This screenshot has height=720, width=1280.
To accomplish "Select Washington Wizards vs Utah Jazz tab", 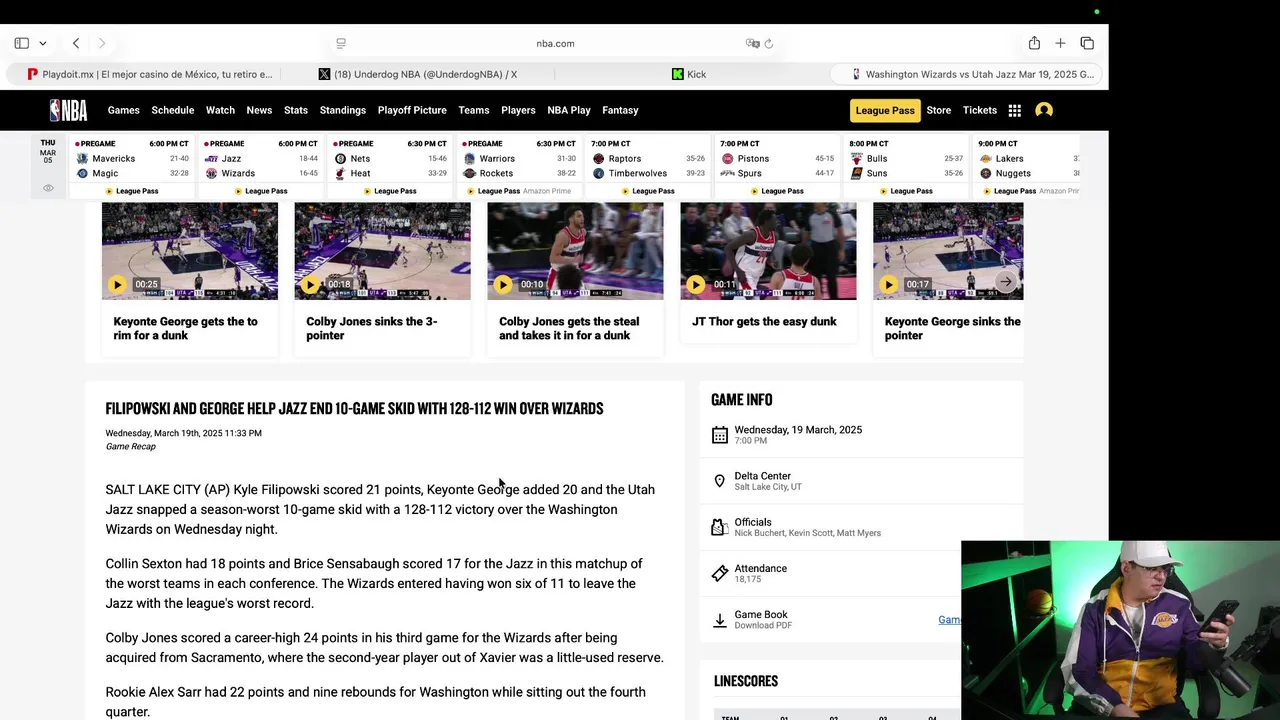I will click(x=966, y=74).
